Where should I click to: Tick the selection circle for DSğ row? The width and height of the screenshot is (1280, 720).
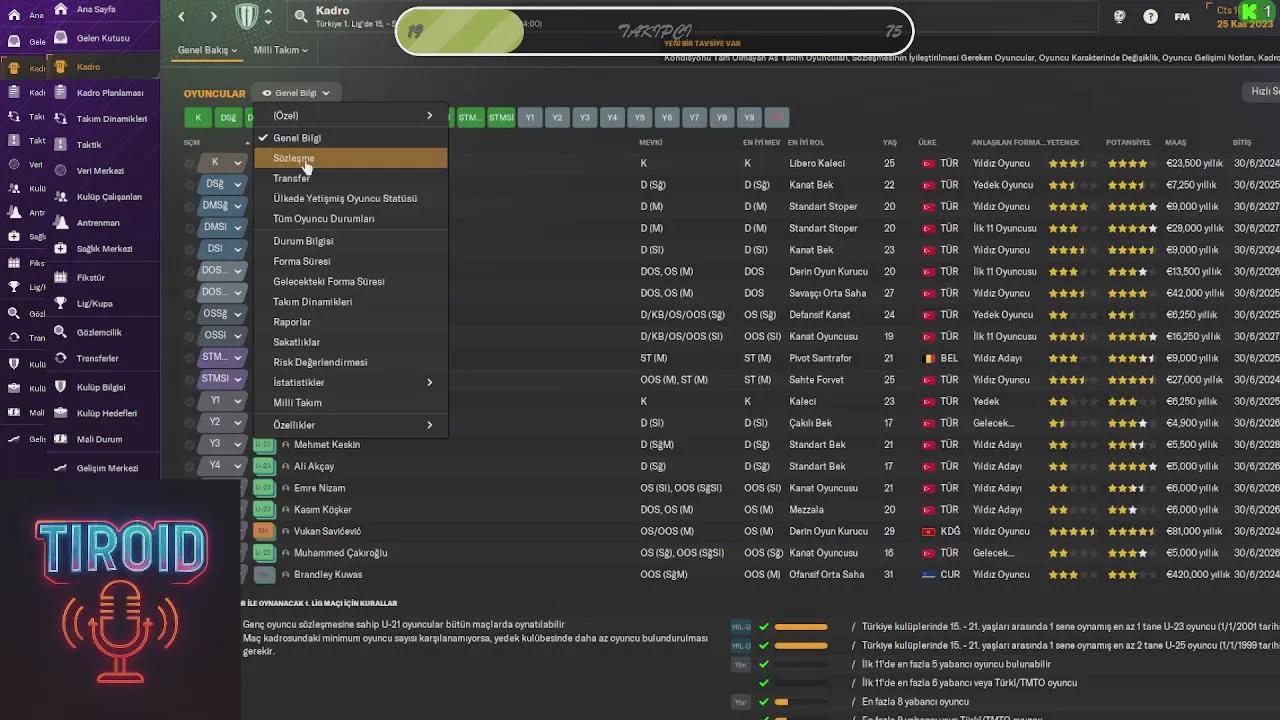[x=189, y=184]
